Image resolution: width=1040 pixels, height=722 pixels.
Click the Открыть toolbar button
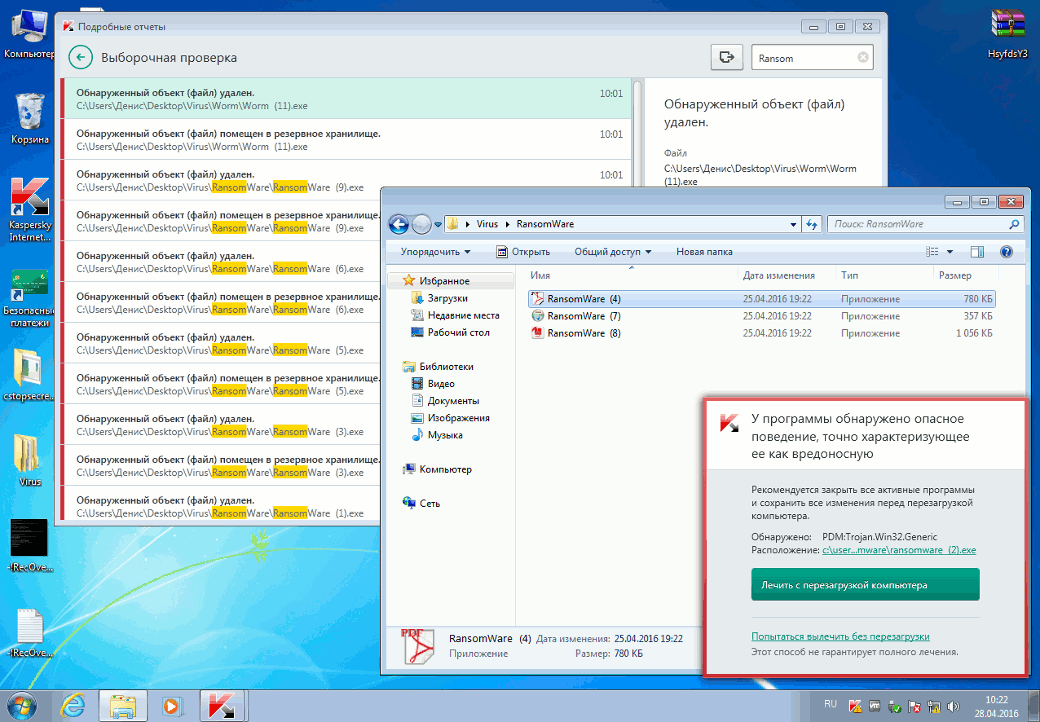click(523, 252)
